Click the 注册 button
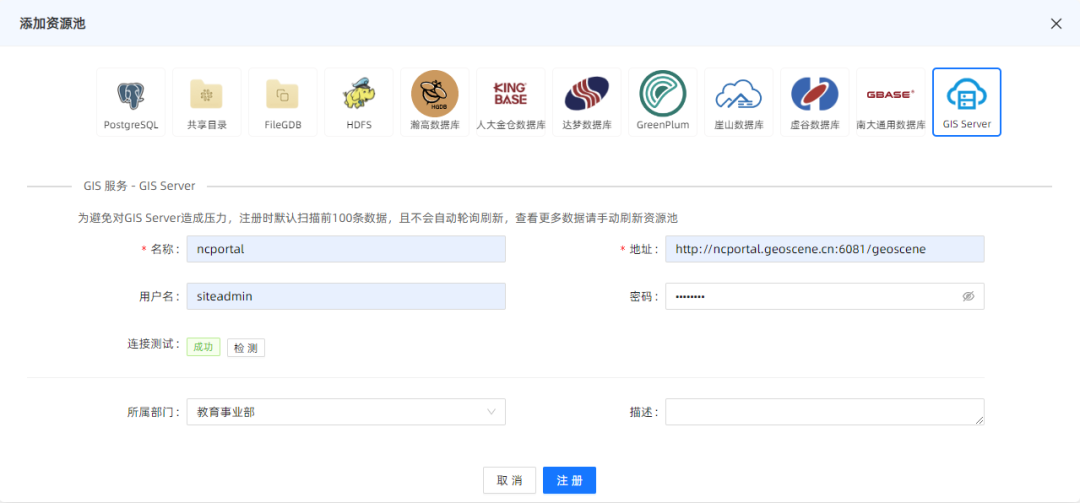This screenshot has height=503, width=1080. click(569, 480)
